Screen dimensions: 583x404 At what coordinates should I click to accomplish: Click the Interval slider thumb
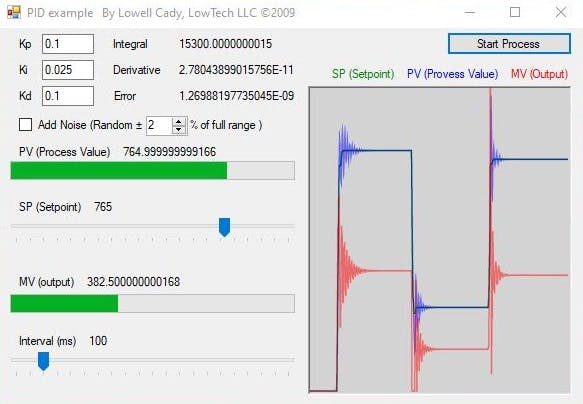[44, 361]
